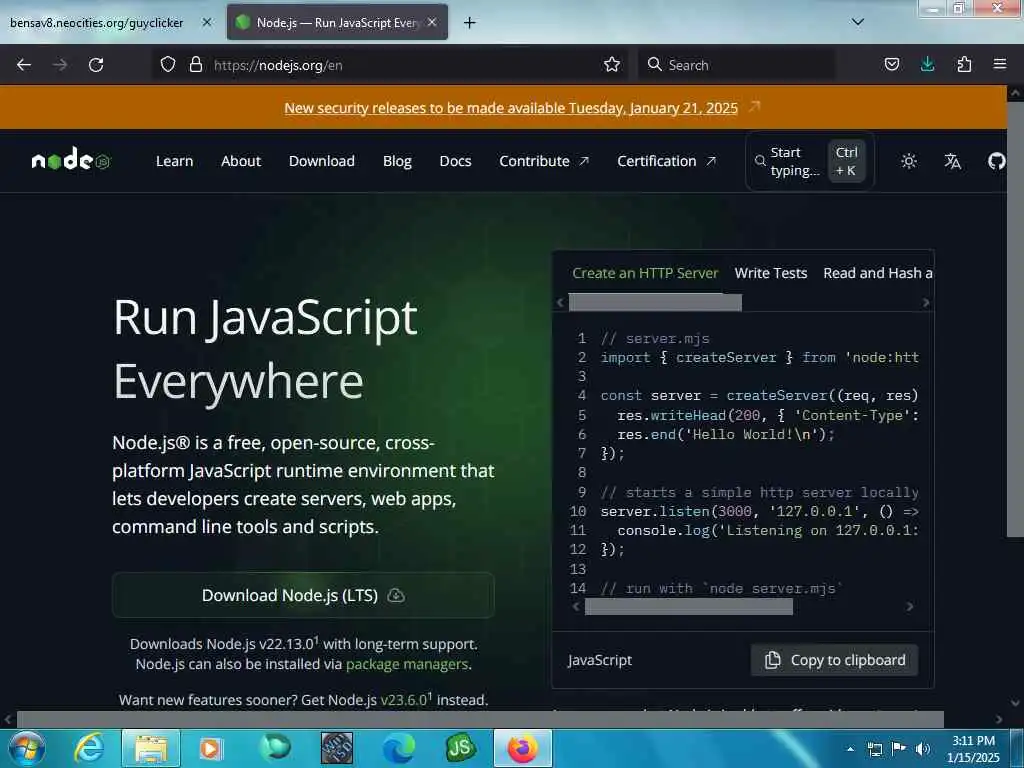Image resolution: width=1024 pixels, height=768 pixels.
Task: Bookmark this page with the star icon
Action: 611,65
